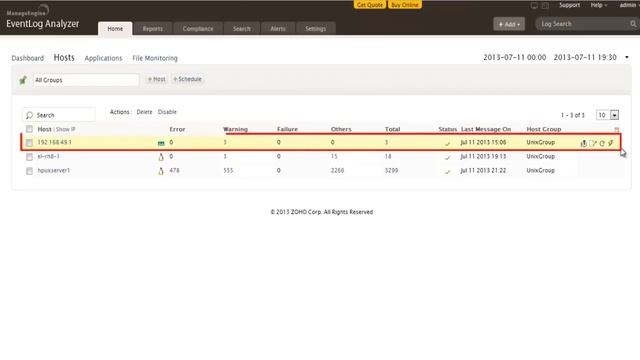This screenshot has width=640, height=360.
Task: Open host 192.168.49.1
Action: click(54, 142)
